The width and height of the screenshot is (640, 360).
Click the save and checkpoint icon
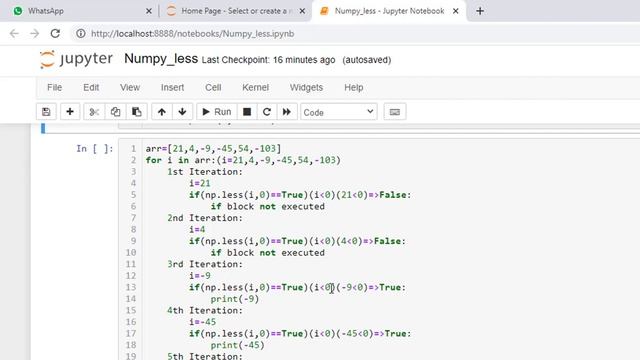(x=46, y=112)
